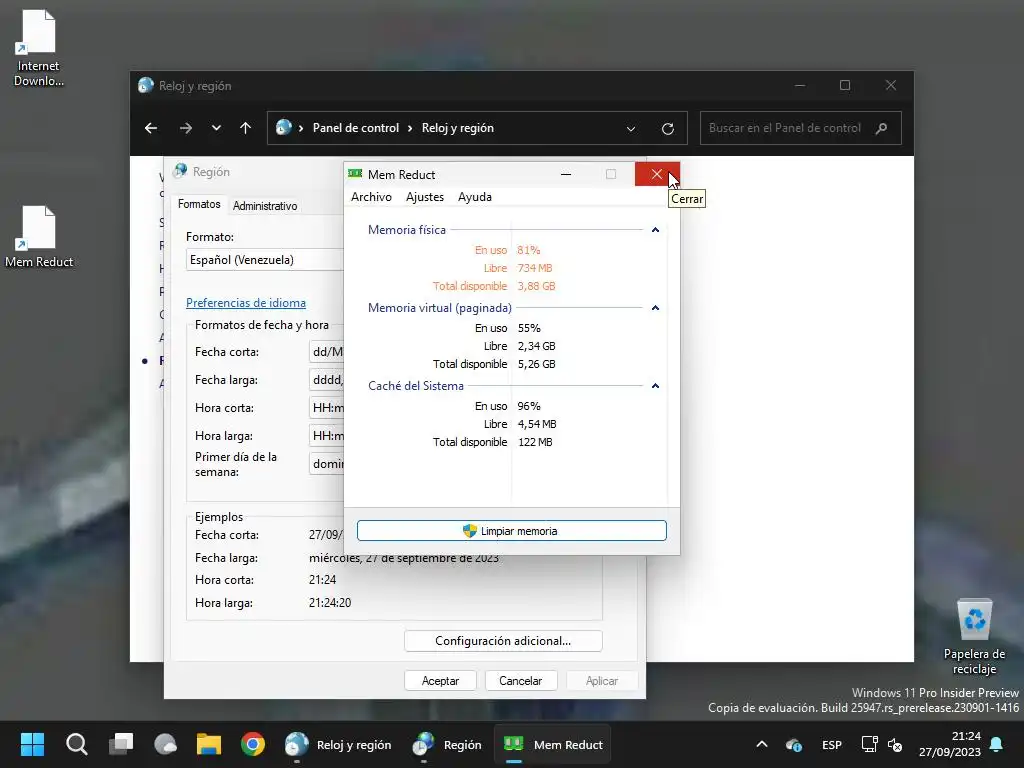
Task: Launch Google Chrome from the taskbar
Action: click(x=253, y=744)
